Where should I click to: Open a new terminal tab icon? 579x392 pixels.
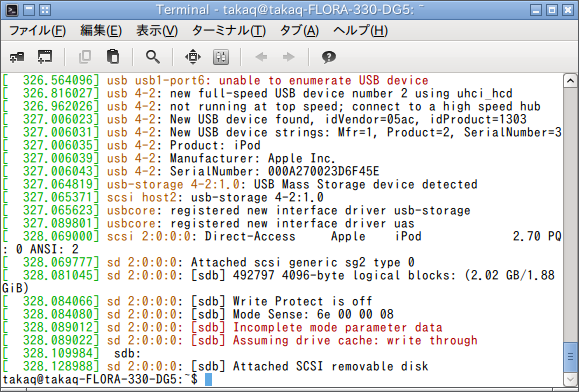[x=17, y=57]
